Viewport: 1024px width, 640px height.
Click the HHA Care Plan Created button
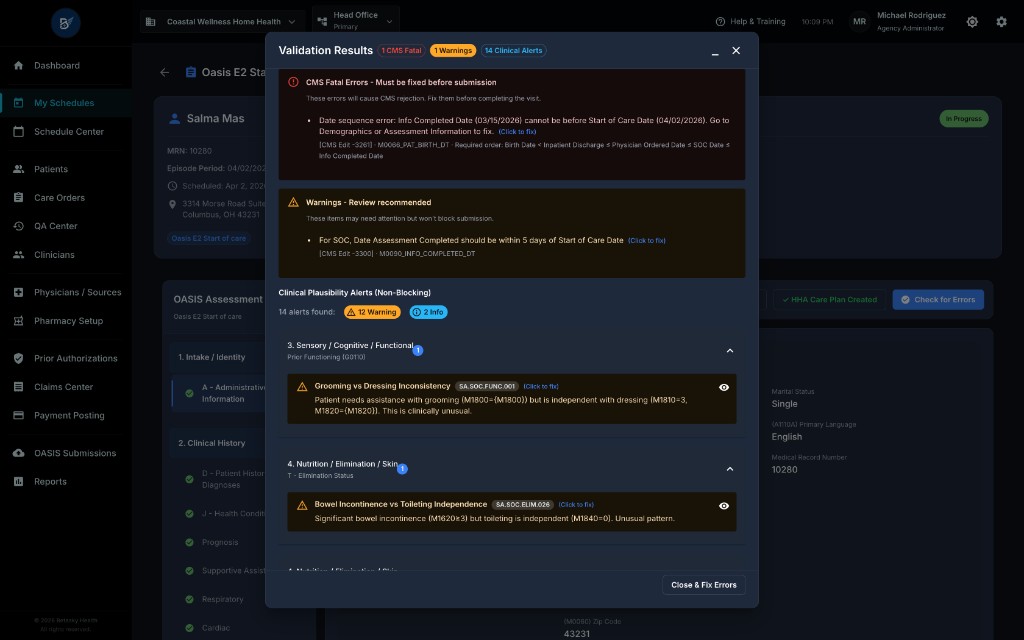pyautogui.click(x=829, y=300)
